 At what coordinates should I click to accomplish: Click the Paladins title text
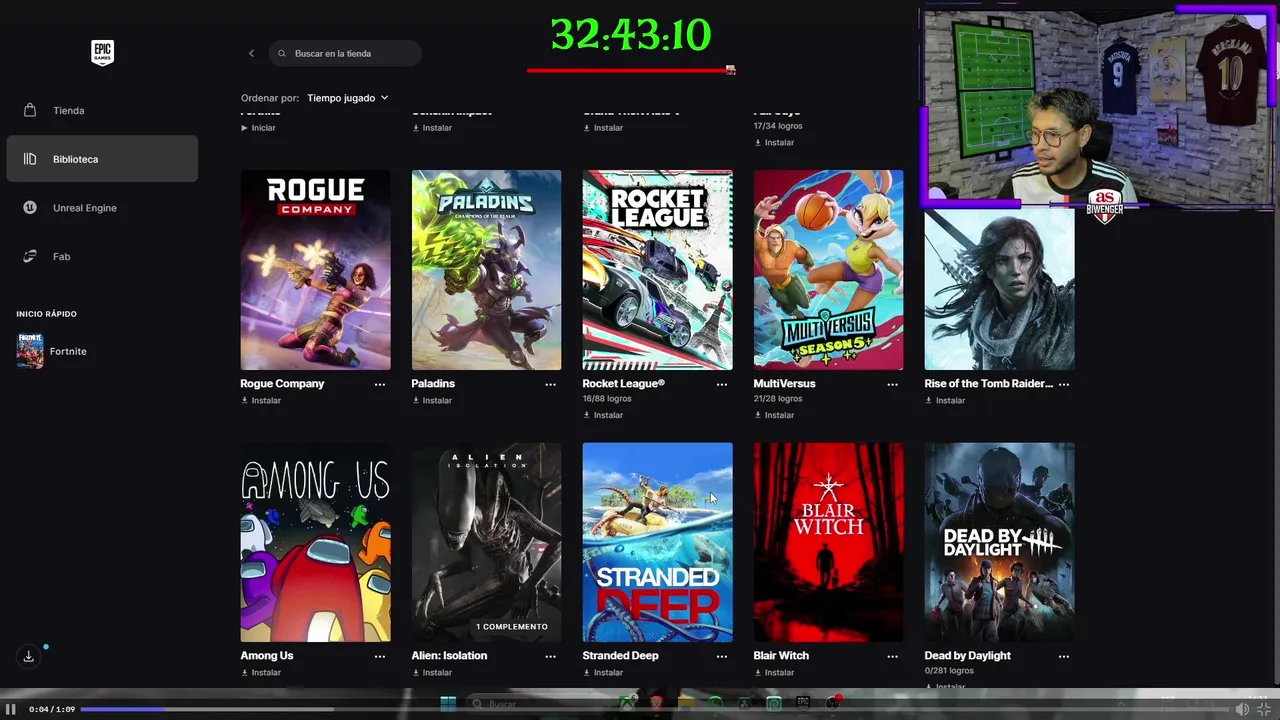coord(433,384)
